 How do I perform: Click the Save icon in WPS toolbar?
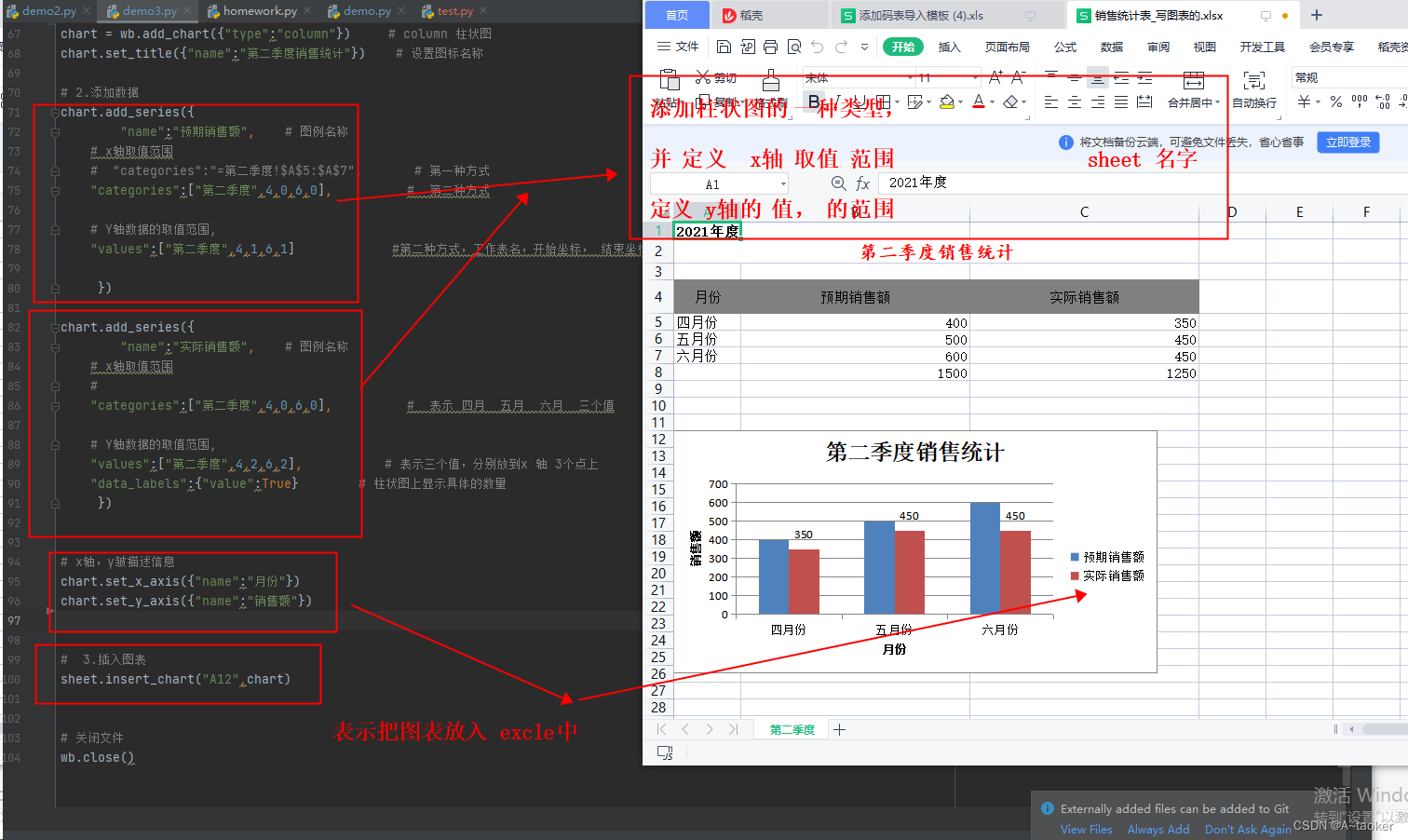pyautogui.click(x=723, y=47)
